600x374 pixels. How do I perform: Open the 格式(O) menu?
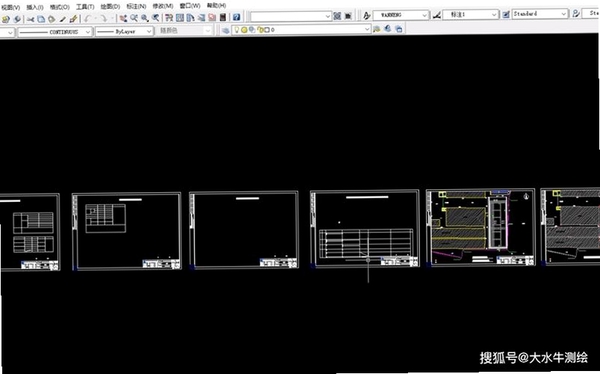pos(60,7)
